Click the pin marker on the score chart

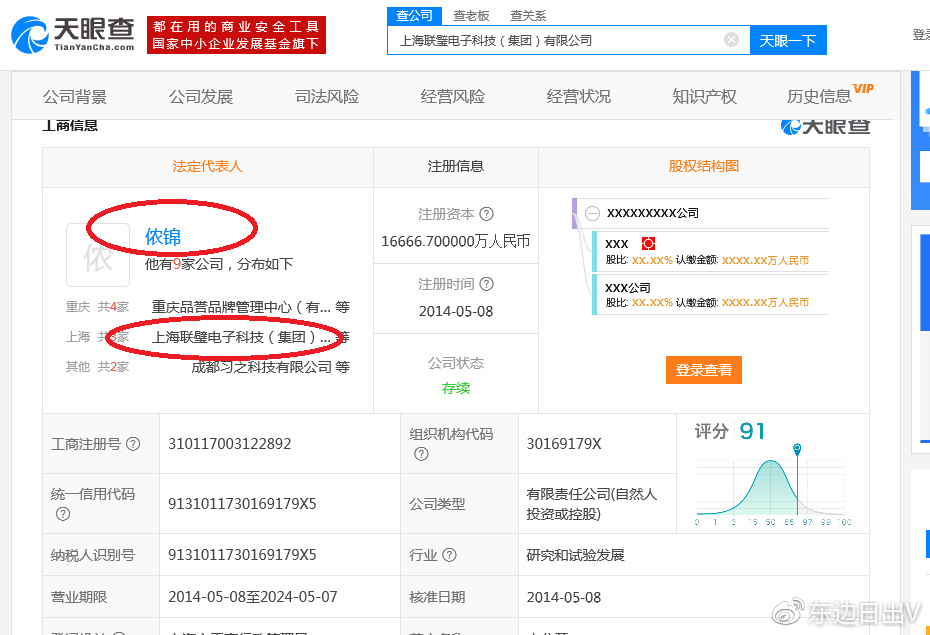click(797, 449)
